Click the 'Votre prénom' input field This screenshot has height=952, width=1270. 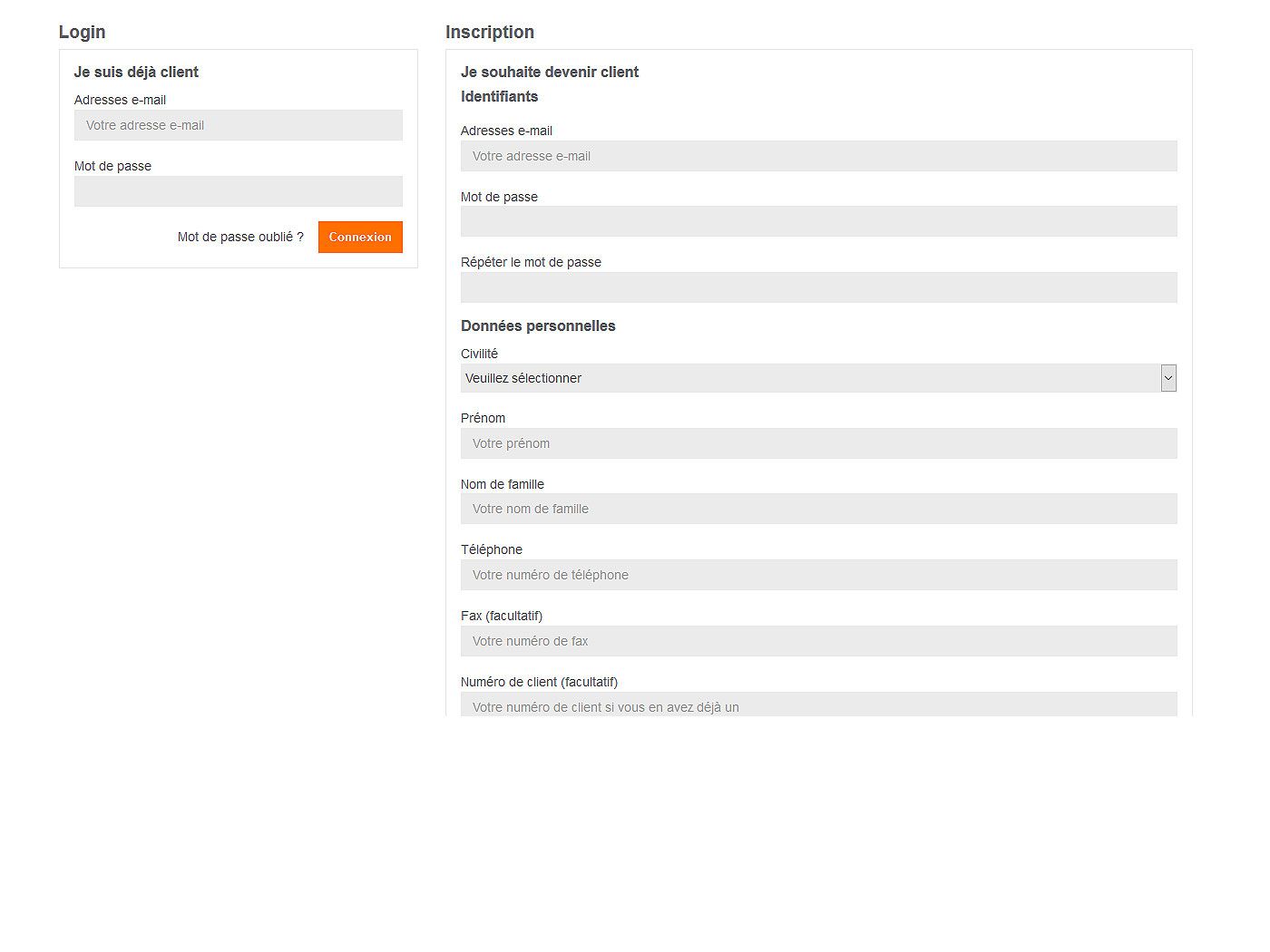click(818, 443)
